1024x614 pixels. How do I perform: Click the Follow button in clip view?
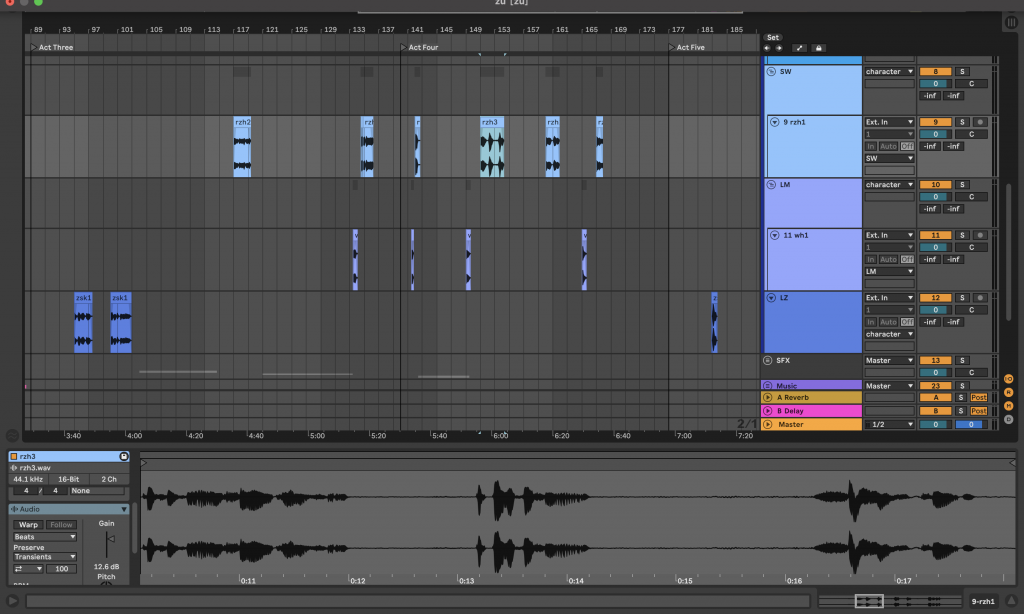coord(61,525)
